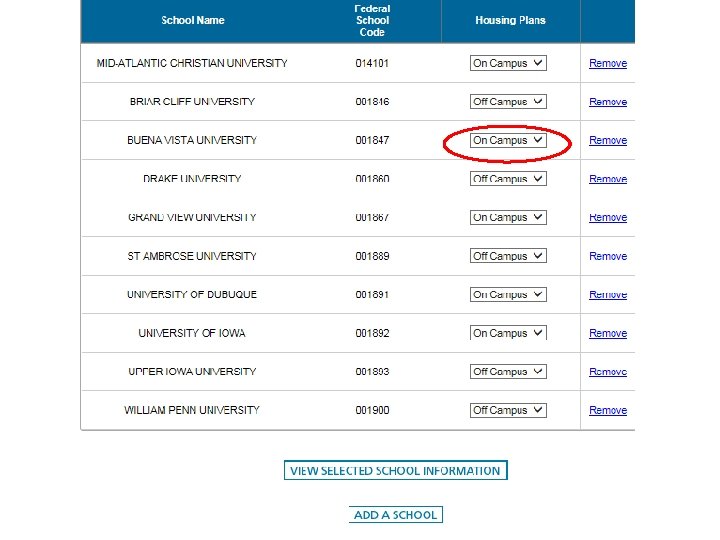Select the William Penn University name

point(192,410)
